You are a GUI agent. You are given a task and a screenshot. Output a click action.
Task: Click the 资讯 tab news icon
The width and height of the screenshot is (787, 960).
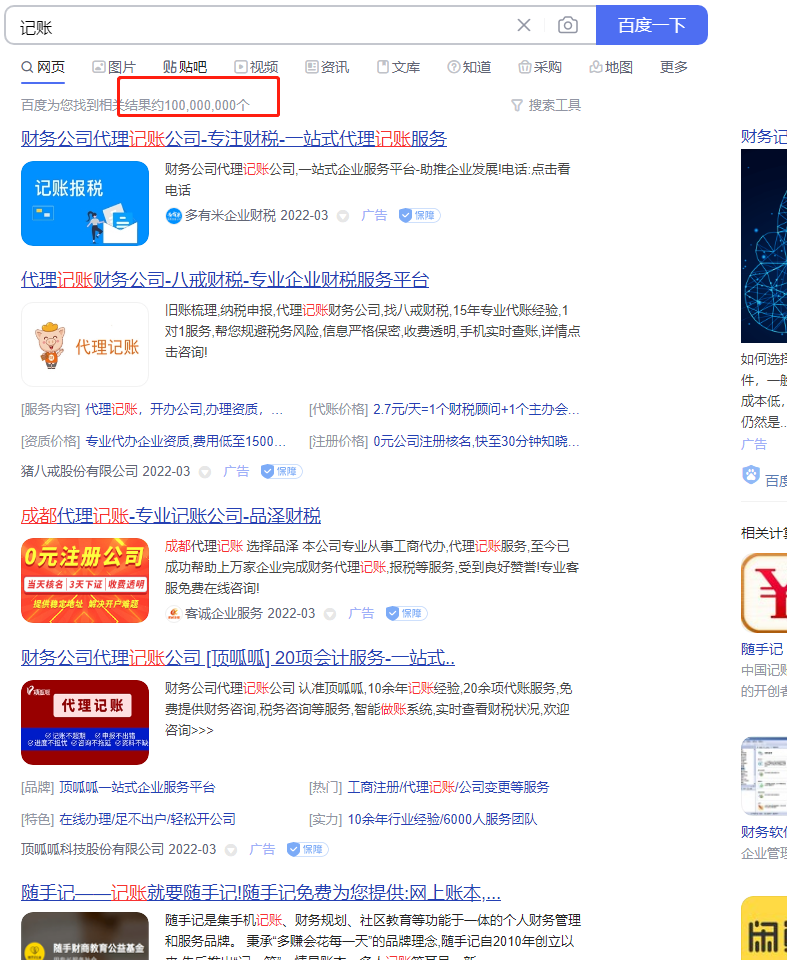click(x=312, y=67)
